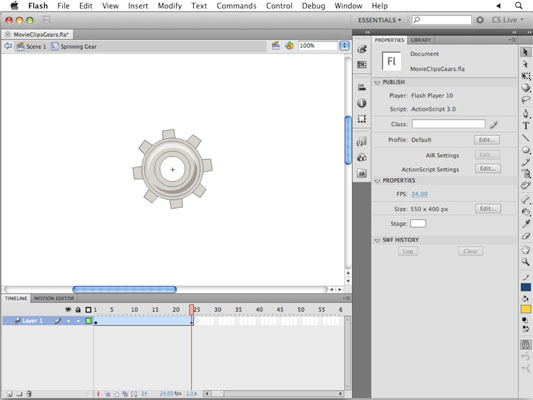The width and height of the screenshot is (533, 400).
Task: Click Edit button next to Profile
Action: pos(487,140)
